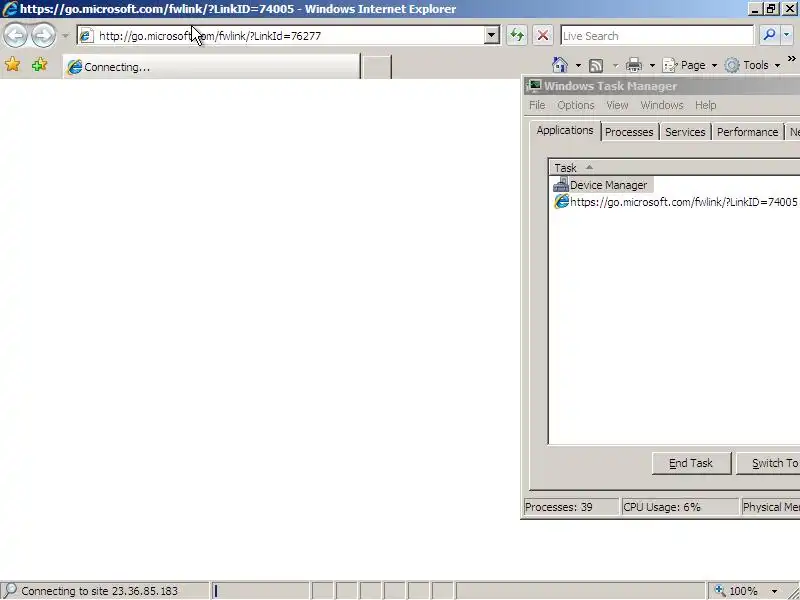Open a new blank tab
Screen dimensions: 800x600
[376, 67]
